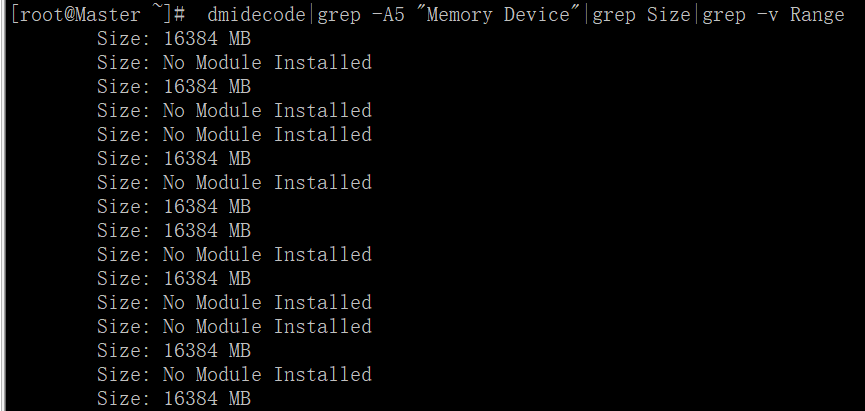Click the fifth "Size: 16384 MB" output line

(x=174, y=231)
